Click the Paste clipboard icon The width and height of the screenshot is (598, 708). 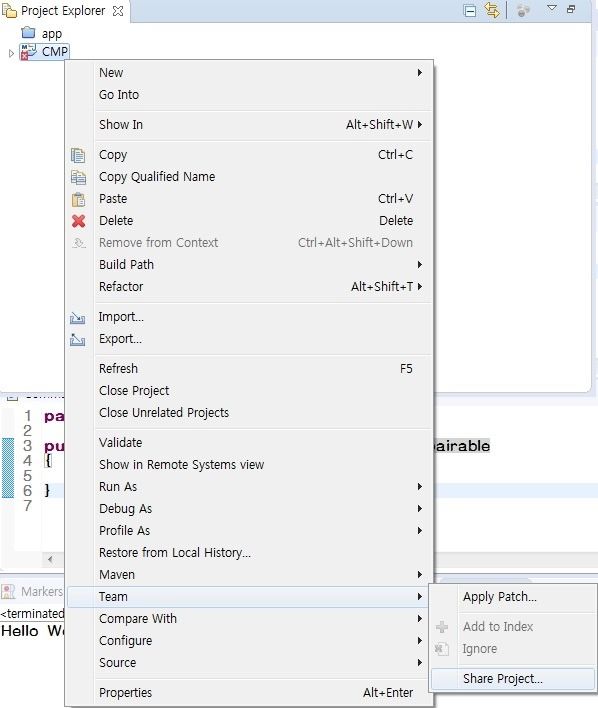pos(78,199)
